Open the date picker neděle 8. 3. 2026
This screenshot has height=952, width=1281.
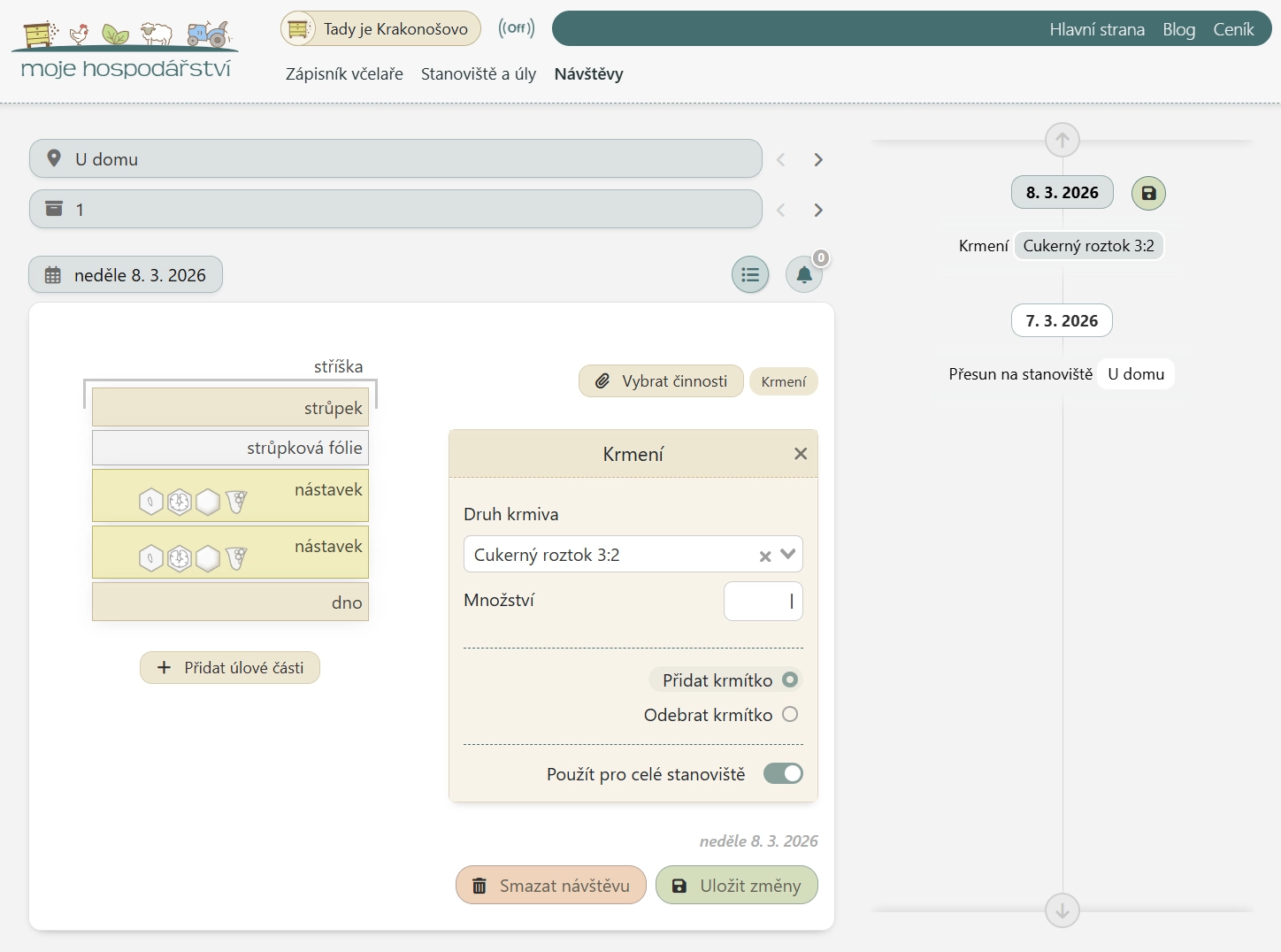pos(126,275)
